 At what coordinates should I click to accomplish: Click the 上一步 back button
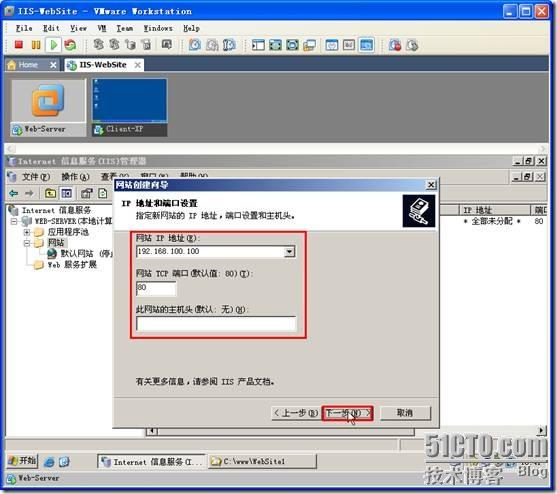click(x=296, y=413)
